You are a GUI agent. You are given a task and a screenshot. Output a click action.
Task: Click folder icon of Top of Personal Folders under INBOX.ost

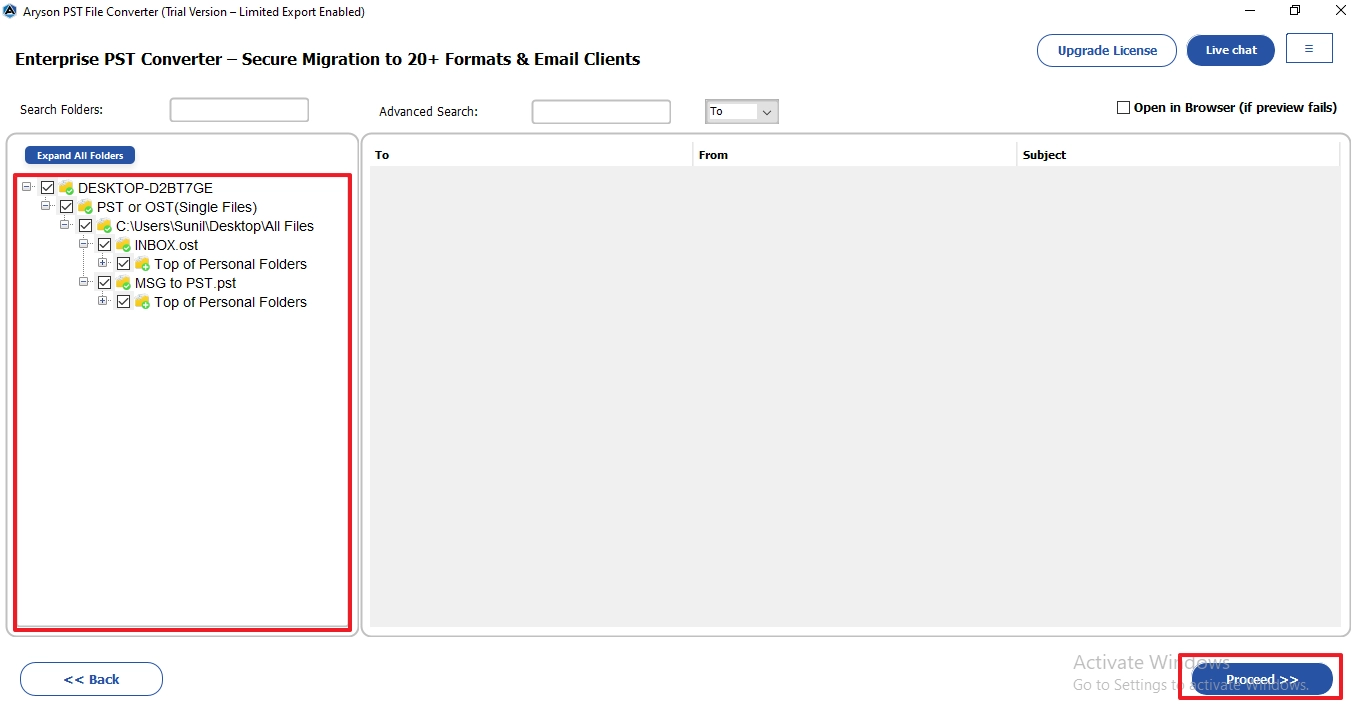(x=143, y=264)
